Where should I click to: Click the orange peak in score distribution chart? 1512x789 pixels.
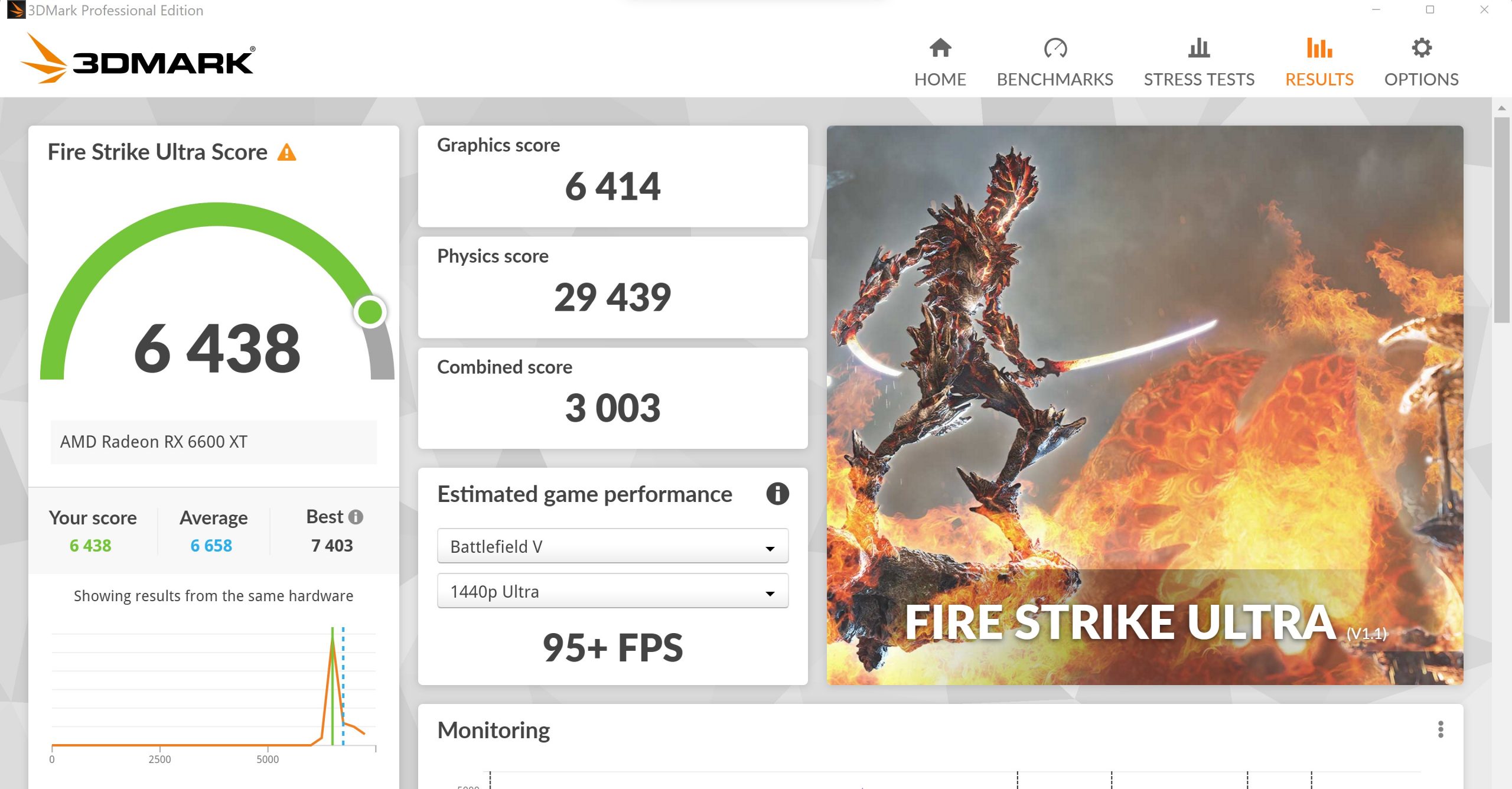pyautogui.click(x=333, y=641)
